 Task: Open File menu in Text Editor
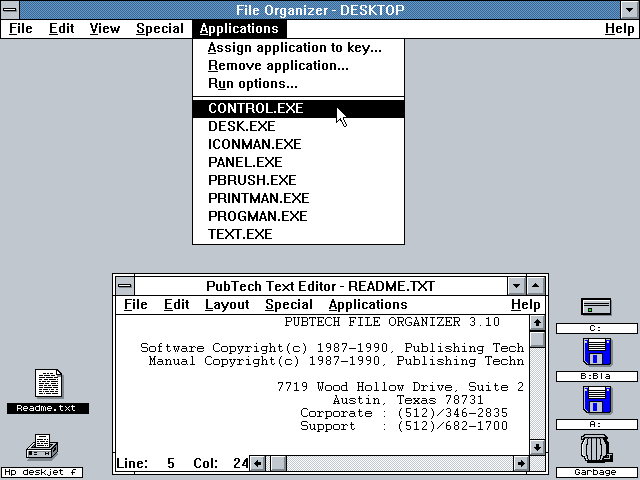coord(136,304)
